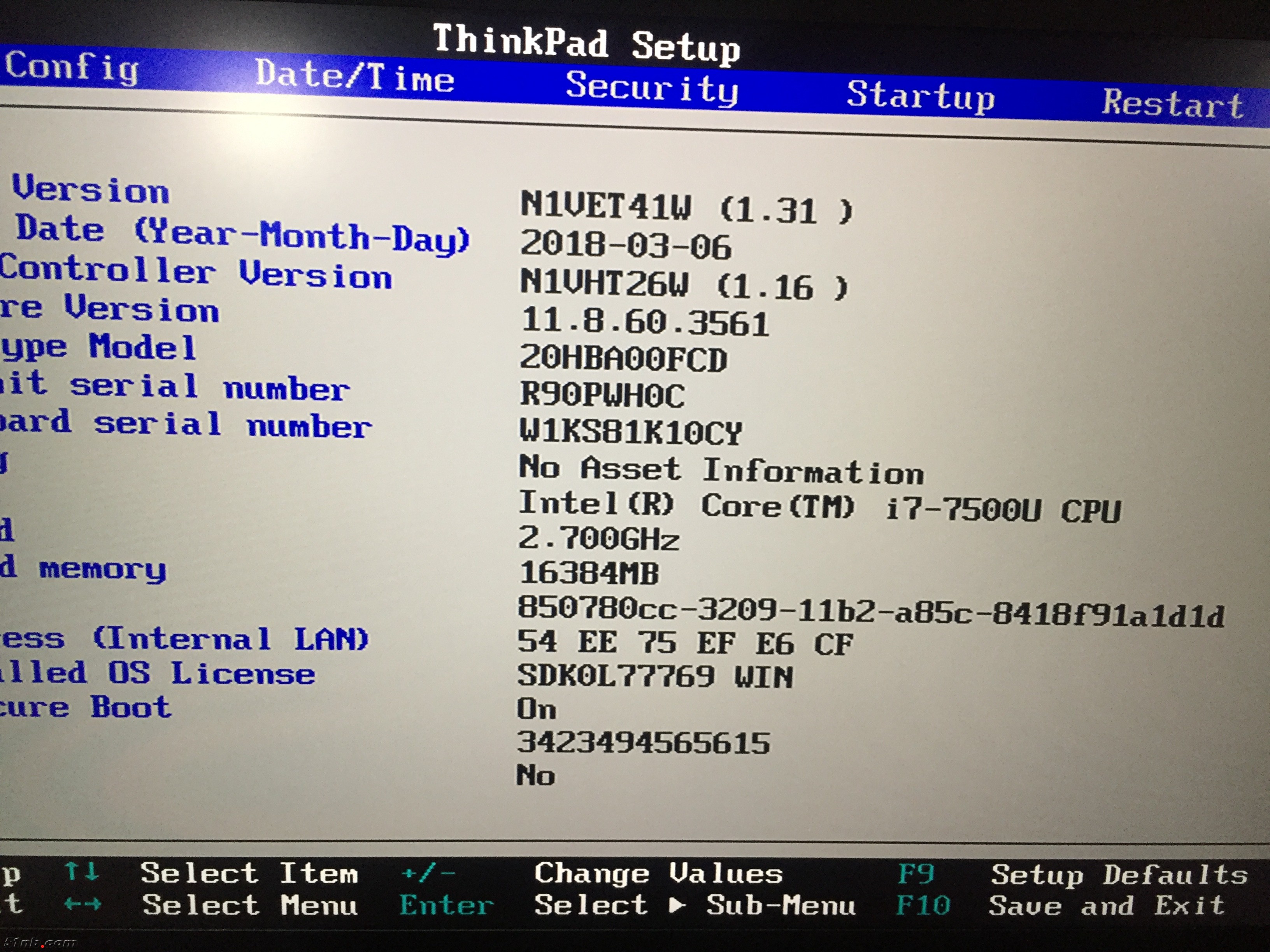Click the up/down arrows icon
This screenshot has height=952, width=1270.
tap(82, 871)
